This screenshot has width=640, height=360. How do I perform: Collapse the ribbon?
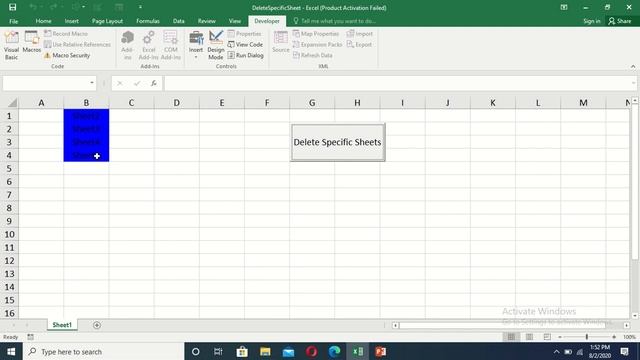pyautogui.click(x=633, y=66)
